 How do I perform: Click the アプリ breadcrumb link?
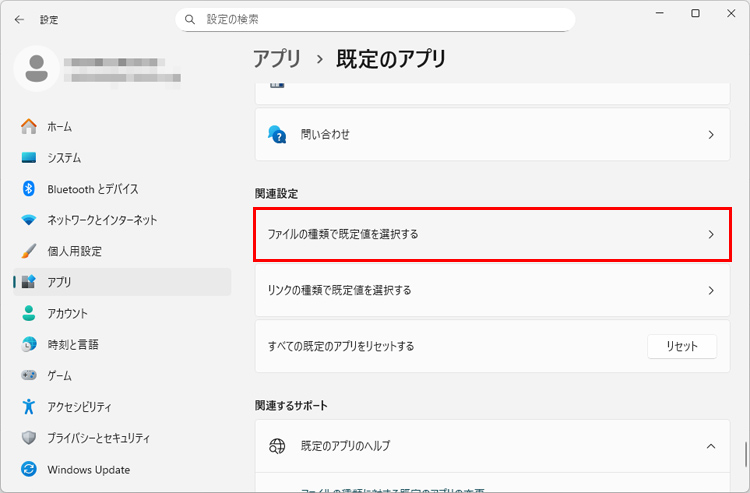277,59
